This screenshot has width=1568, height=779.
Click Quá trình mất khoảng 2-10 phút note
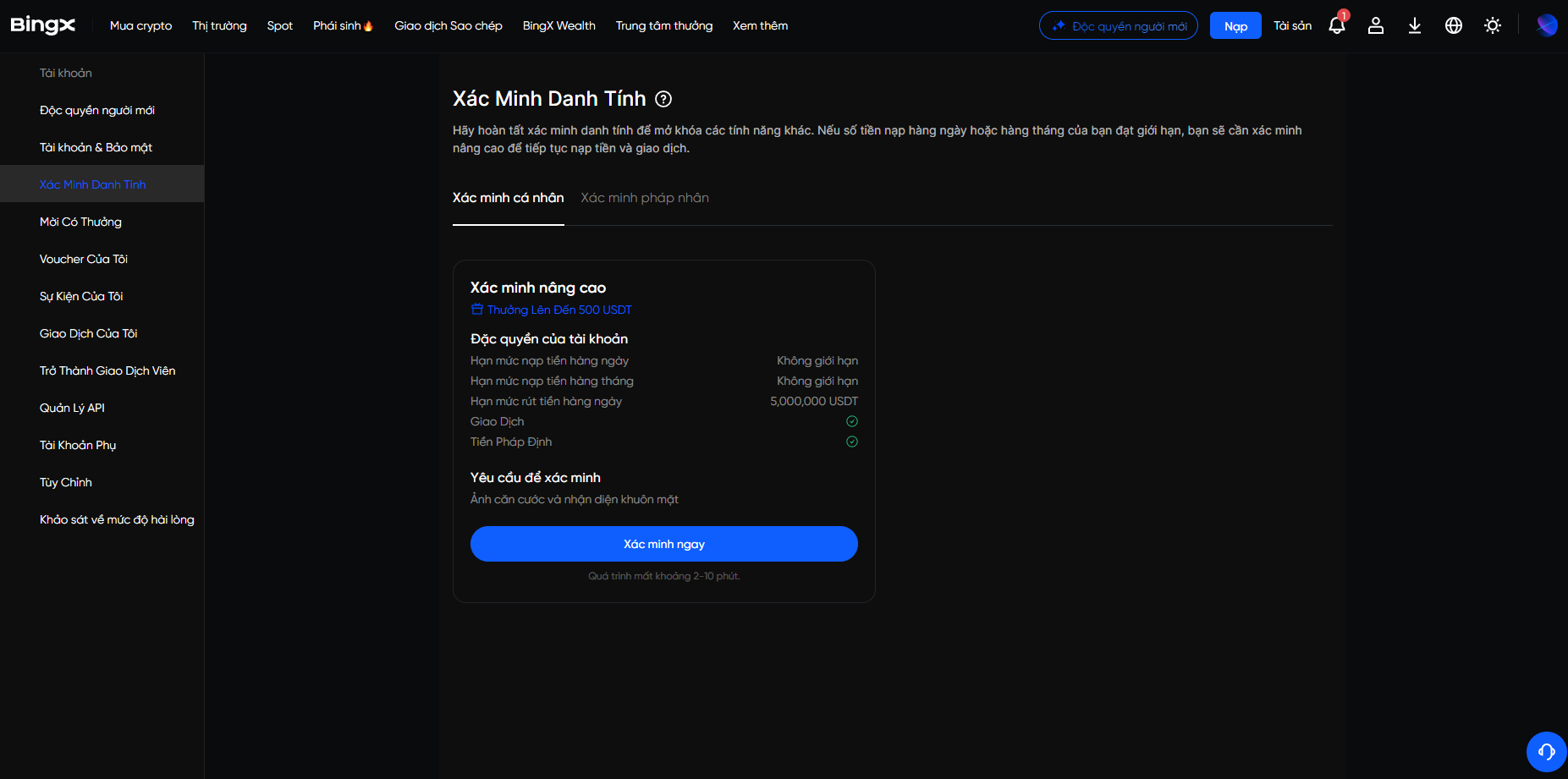tap(664, 576)
